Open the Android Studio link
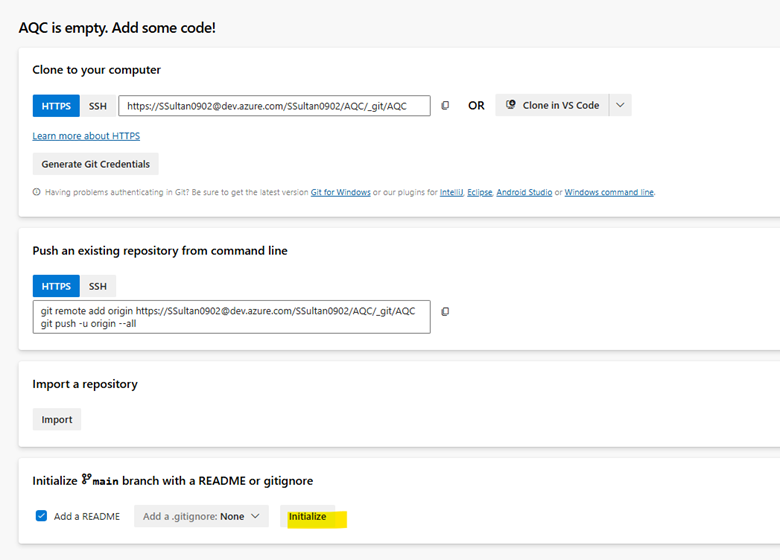780x560 pixels. coord(524,192)
